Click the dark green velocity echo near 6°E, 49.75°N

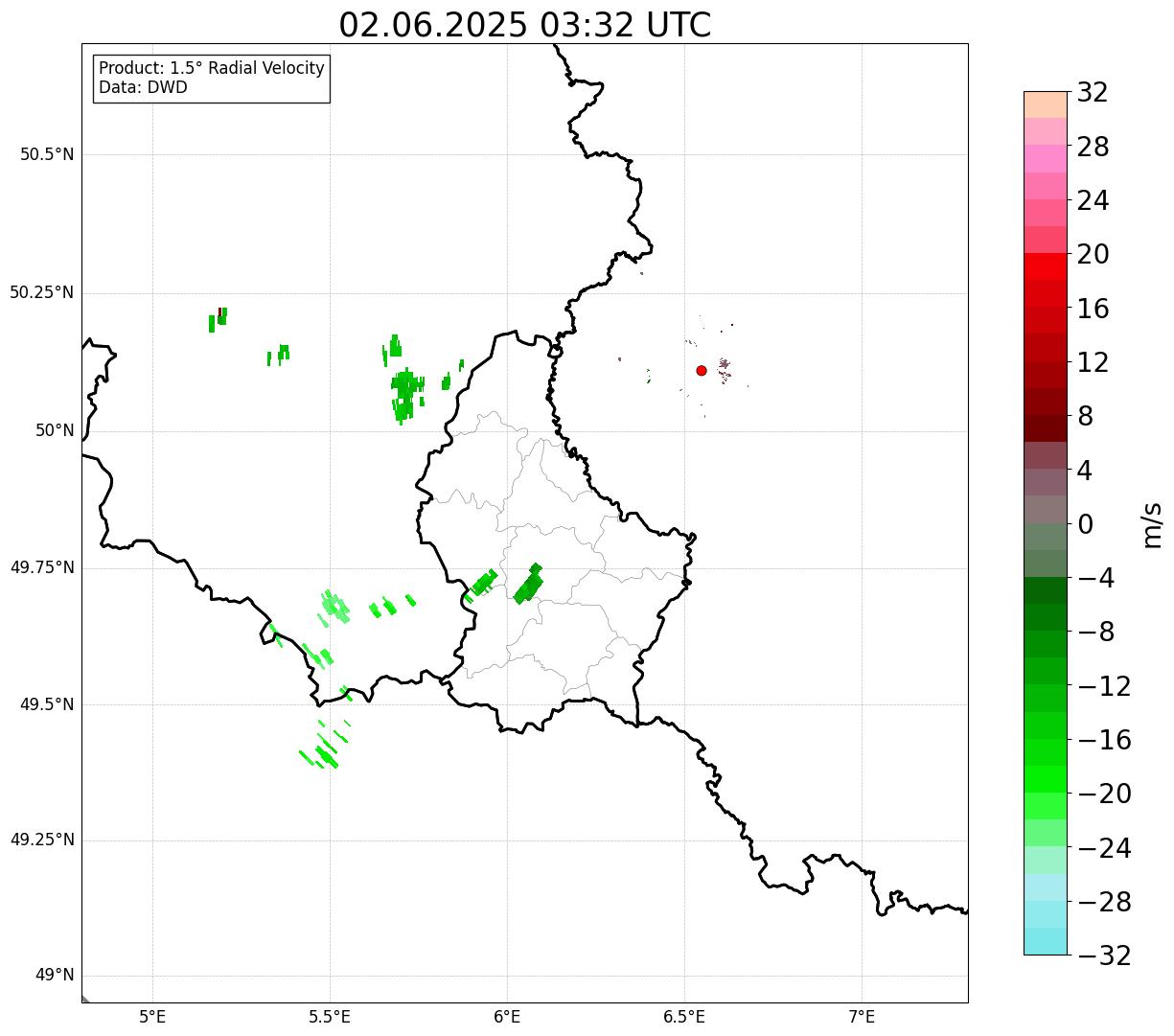[x=528, y=584]
